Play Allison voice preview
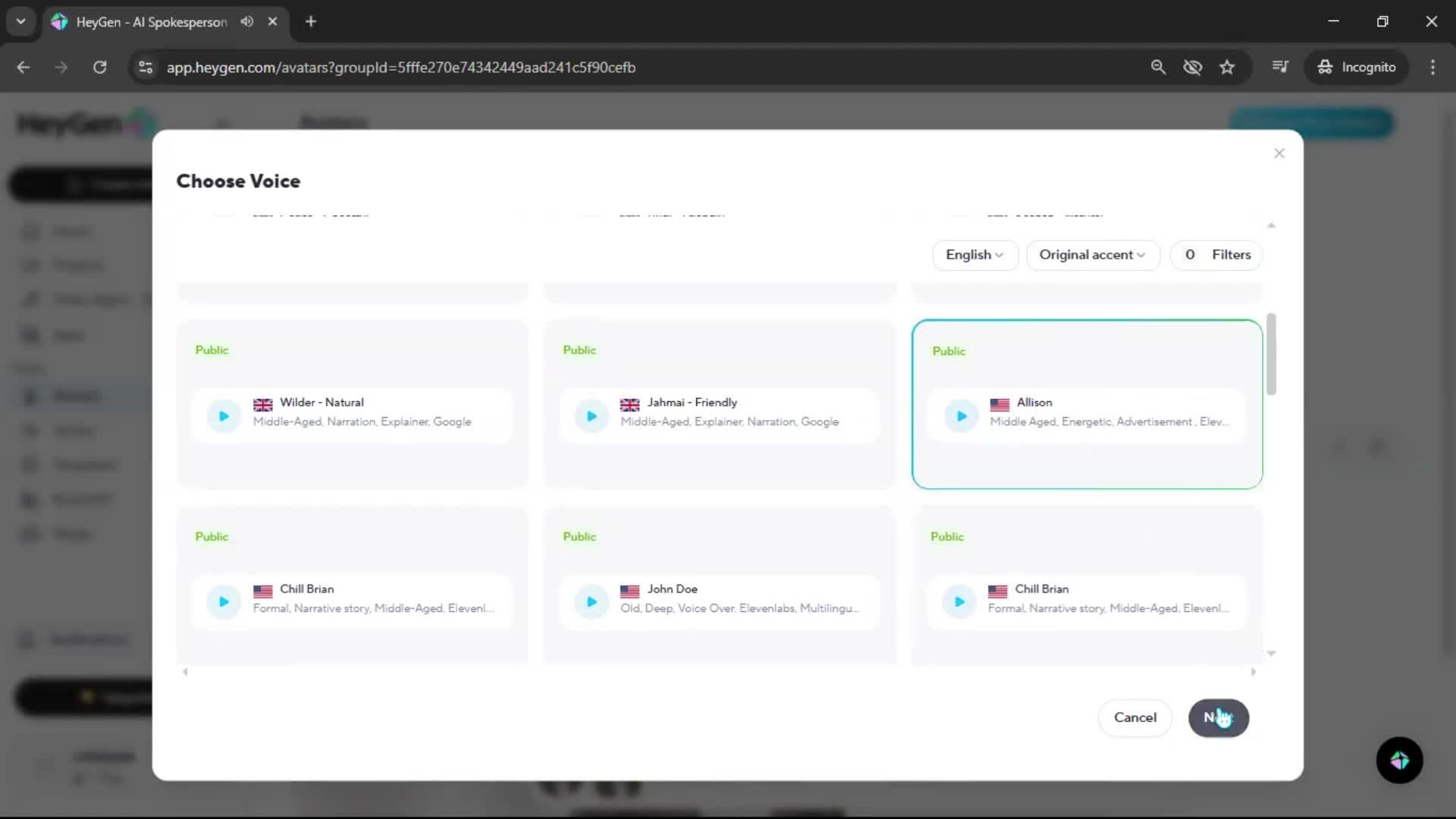This screenshot has width=1456, height=819. point(961,416)
